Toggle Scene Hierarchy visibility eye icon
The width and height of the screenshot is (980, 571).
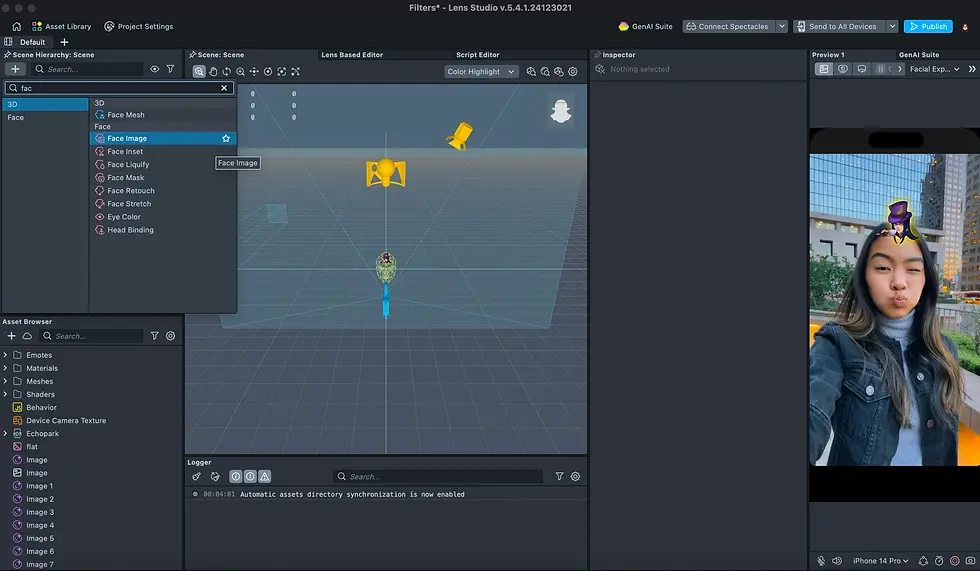tap(154, 69)
